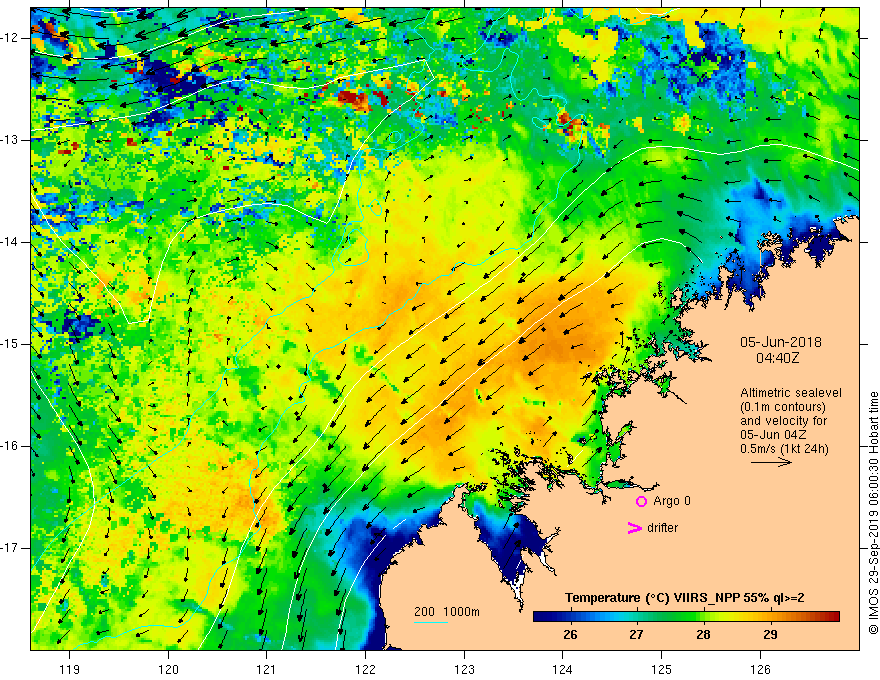Click the 'Argo 0' legend text

coord(672,501)
